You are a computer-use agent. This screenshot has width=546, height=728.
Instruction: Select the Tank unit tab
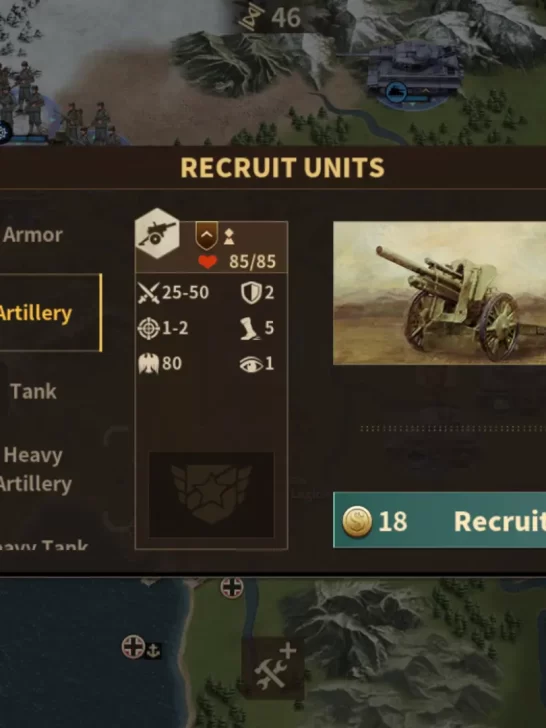pyautogui.click(x=33, y=391)
